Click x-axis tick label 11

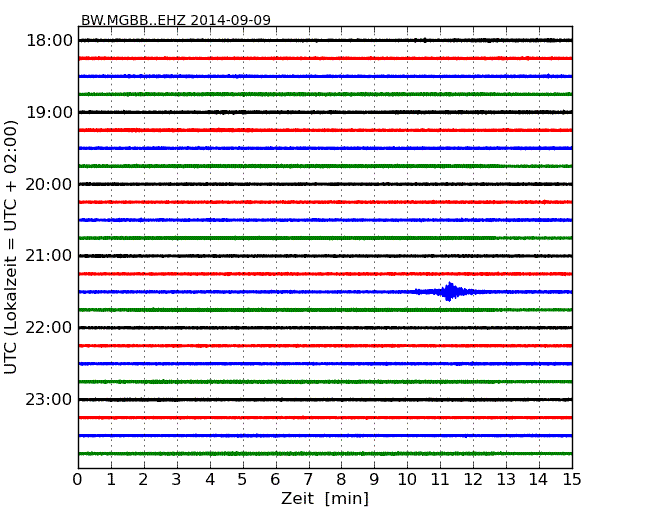click(440, 479)
